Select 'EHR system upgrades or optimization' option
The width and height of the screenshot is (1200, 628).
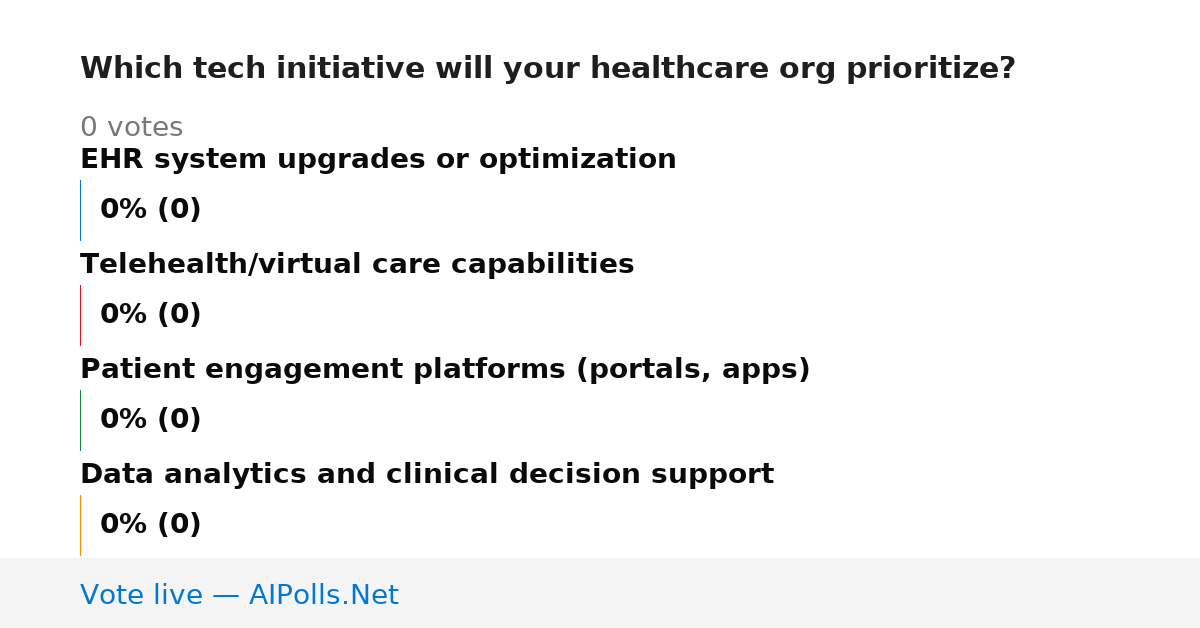[378, 160]
